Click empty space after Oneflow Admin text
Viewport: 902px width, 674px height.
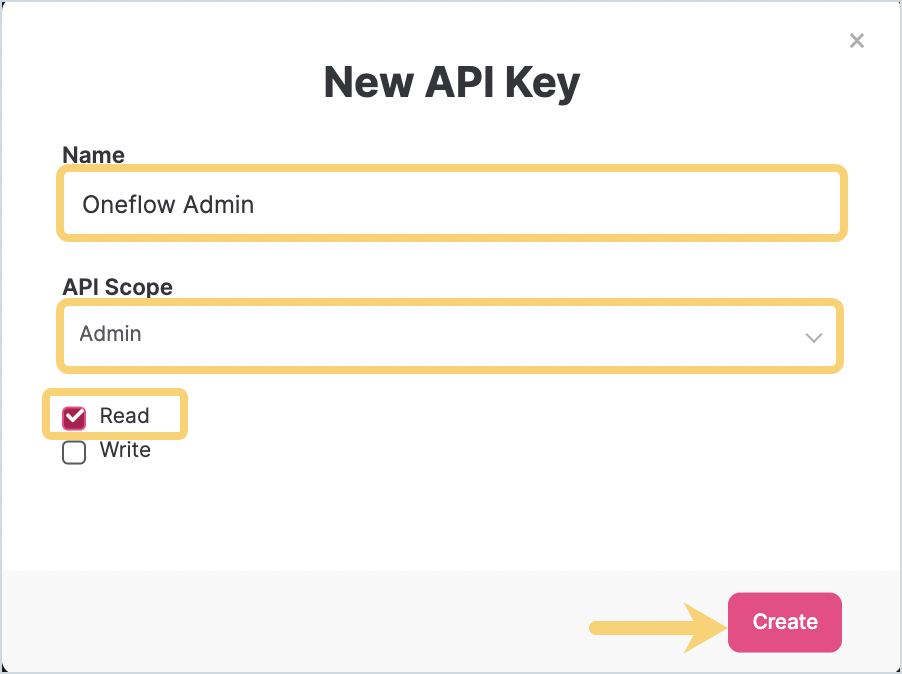[x=550, y=205]
